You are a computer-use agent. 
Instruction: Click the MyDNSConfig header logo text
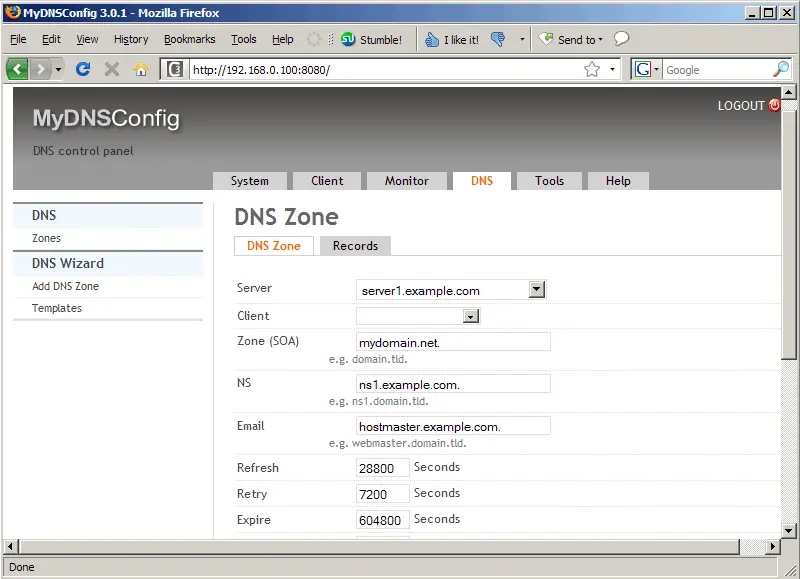[106, 118]
